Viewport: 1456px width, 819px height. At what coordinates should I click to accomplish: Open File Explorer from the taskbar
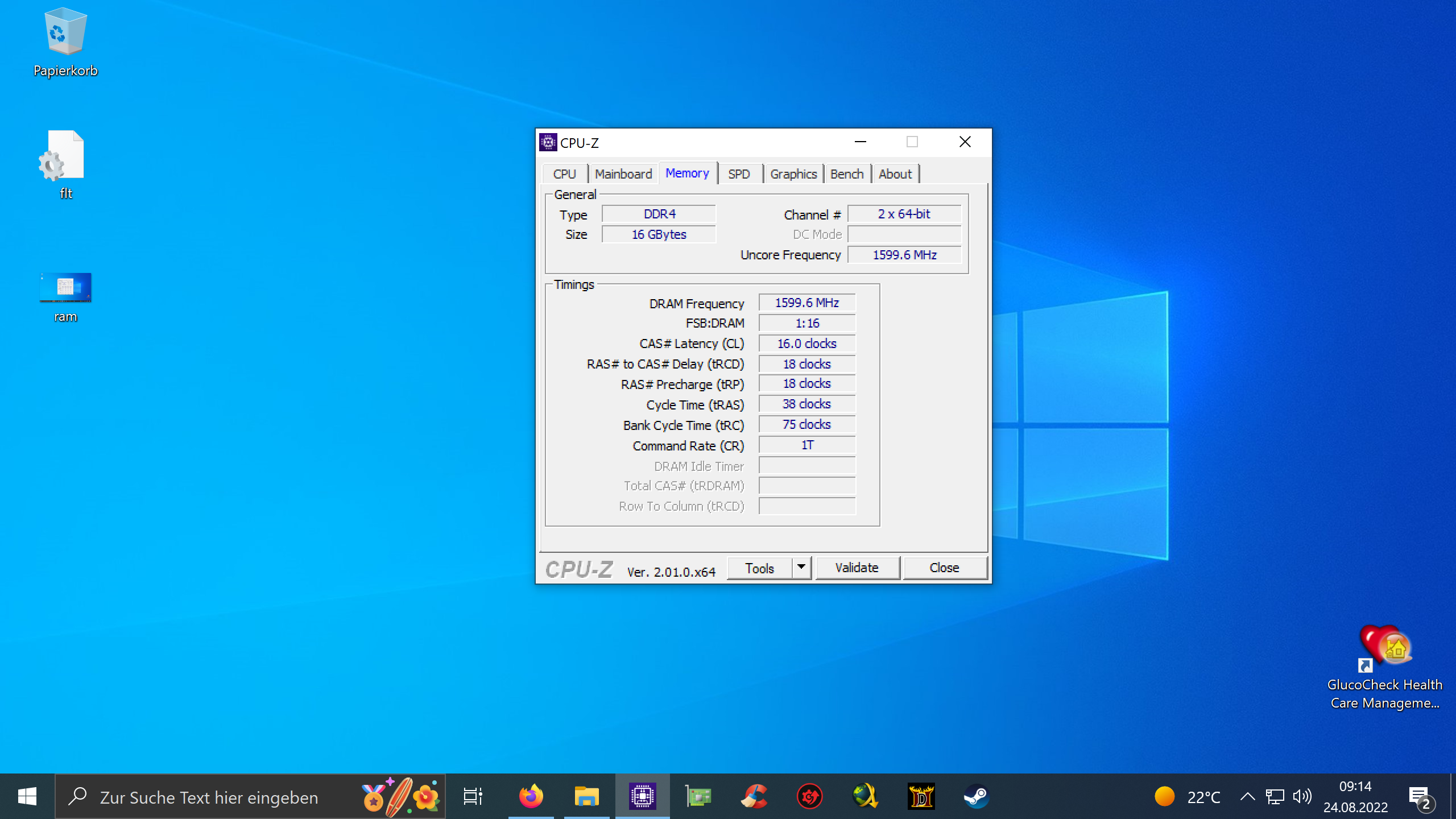[x=586, y=796]
